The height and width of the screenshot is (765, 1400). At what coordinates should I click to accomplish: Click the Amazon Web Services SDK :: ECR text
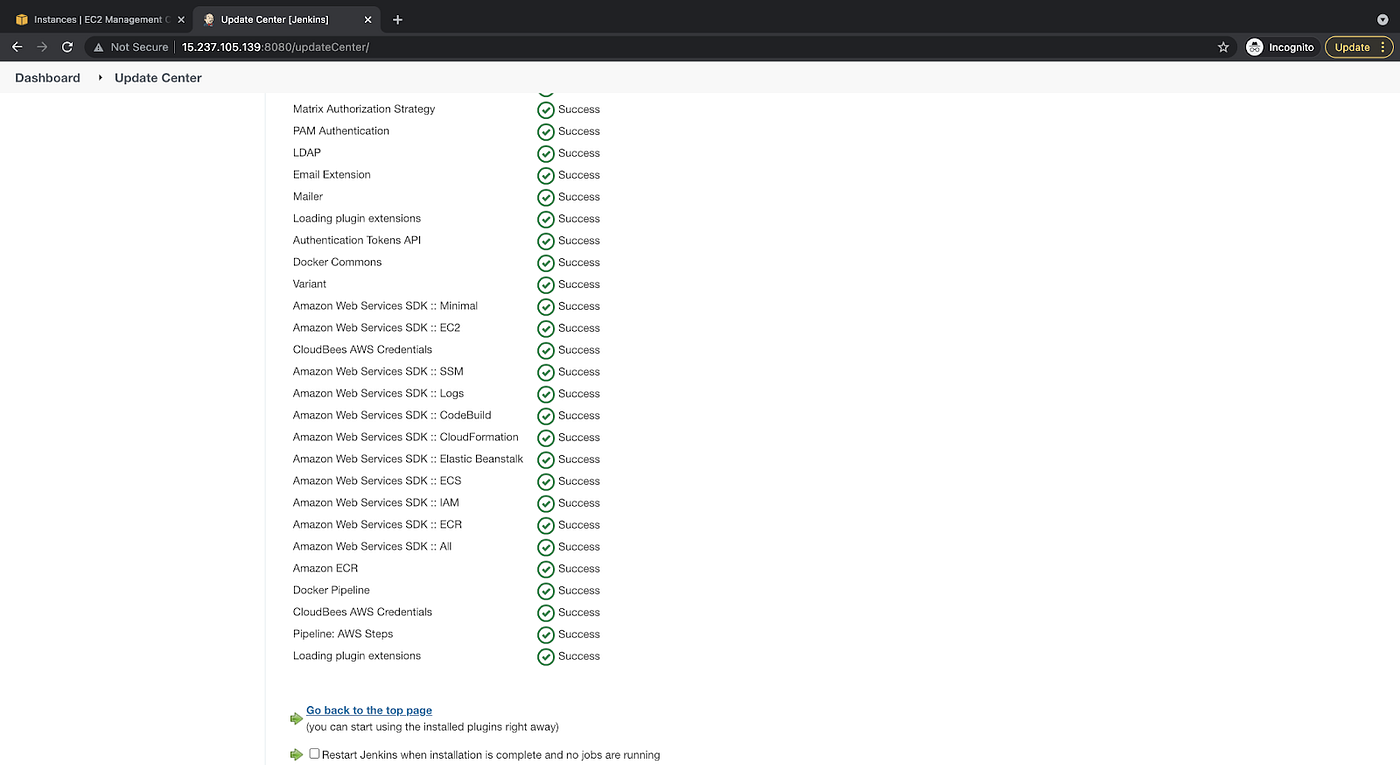(x=377, y=525)
